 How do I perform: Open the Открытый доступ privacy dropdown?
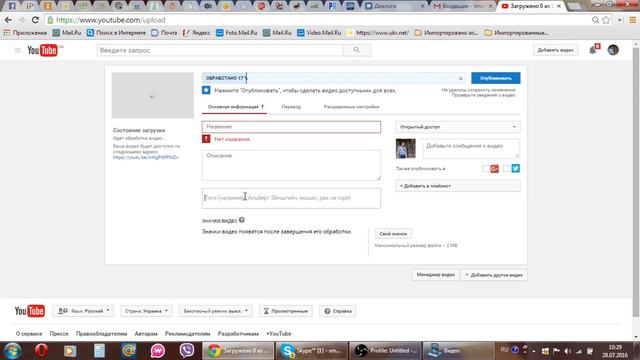click(x=458, y=127)
